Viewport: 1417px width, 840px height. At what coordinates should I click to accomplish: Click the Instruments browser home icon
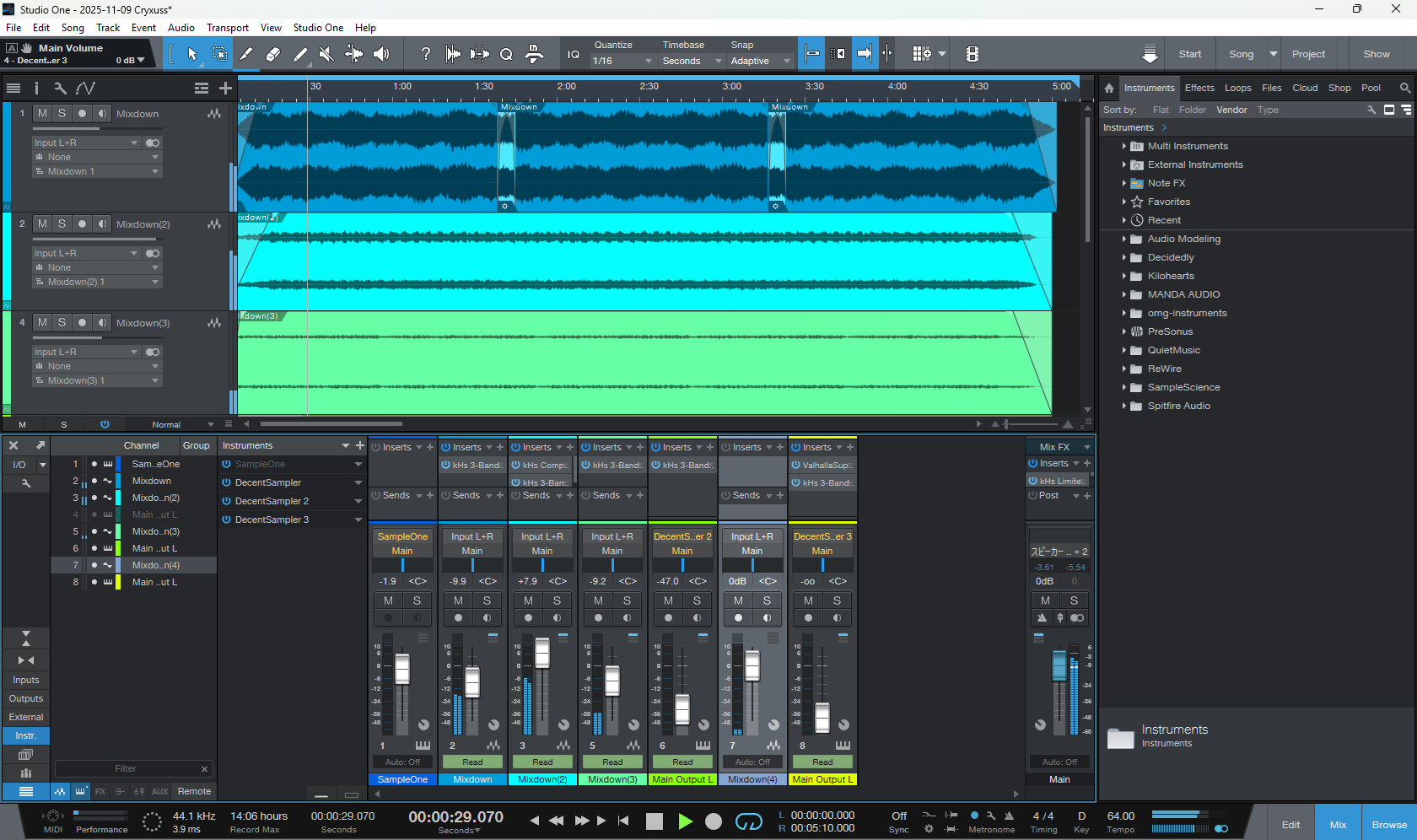(x=1108, y=88)
